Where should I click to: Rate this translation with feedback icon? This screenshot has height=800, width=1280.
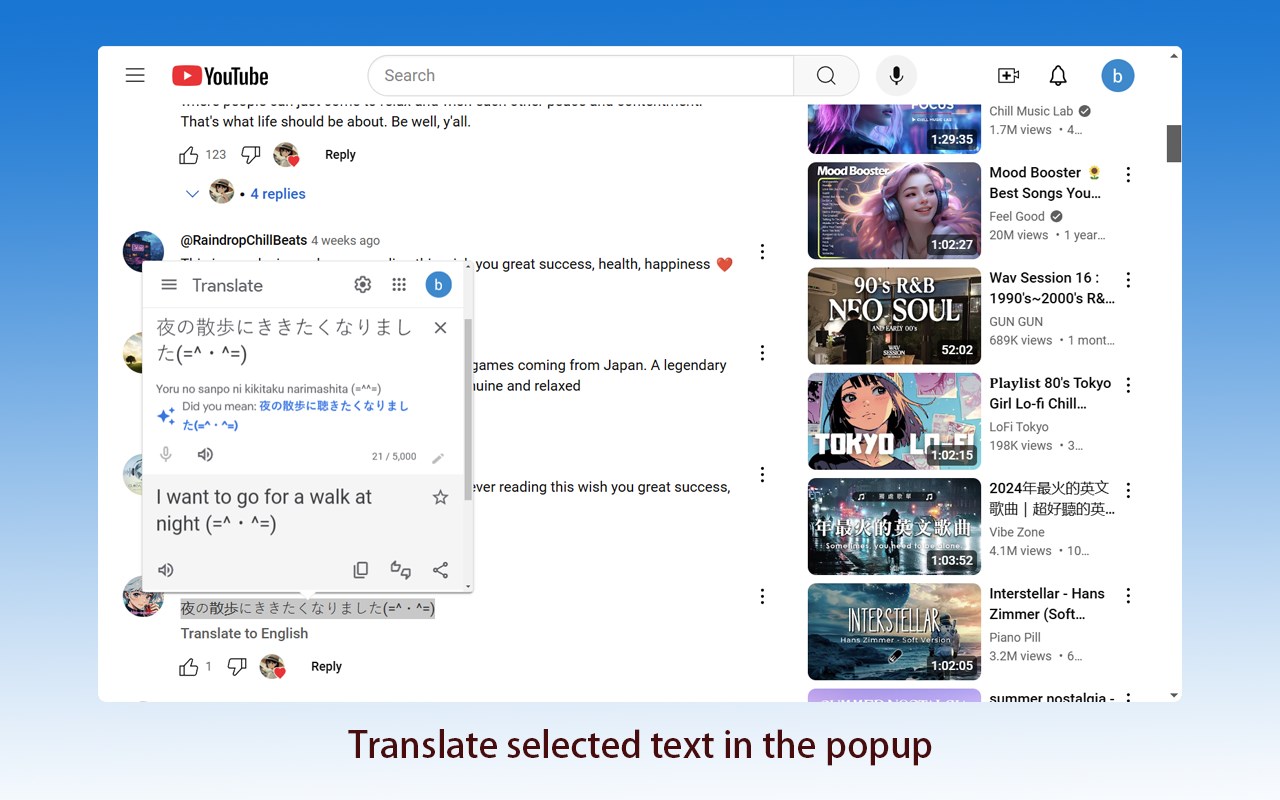click(x=401, y=570)
